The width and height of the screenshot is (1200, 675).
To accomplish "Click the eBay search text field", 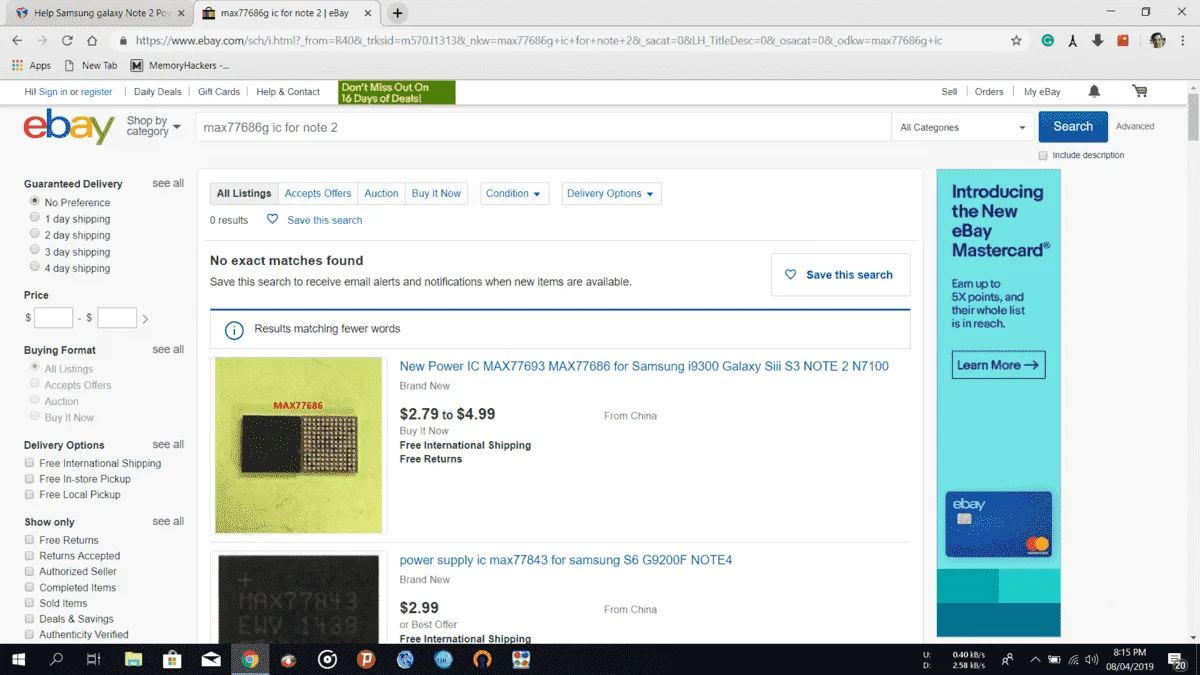I will 544,127.
